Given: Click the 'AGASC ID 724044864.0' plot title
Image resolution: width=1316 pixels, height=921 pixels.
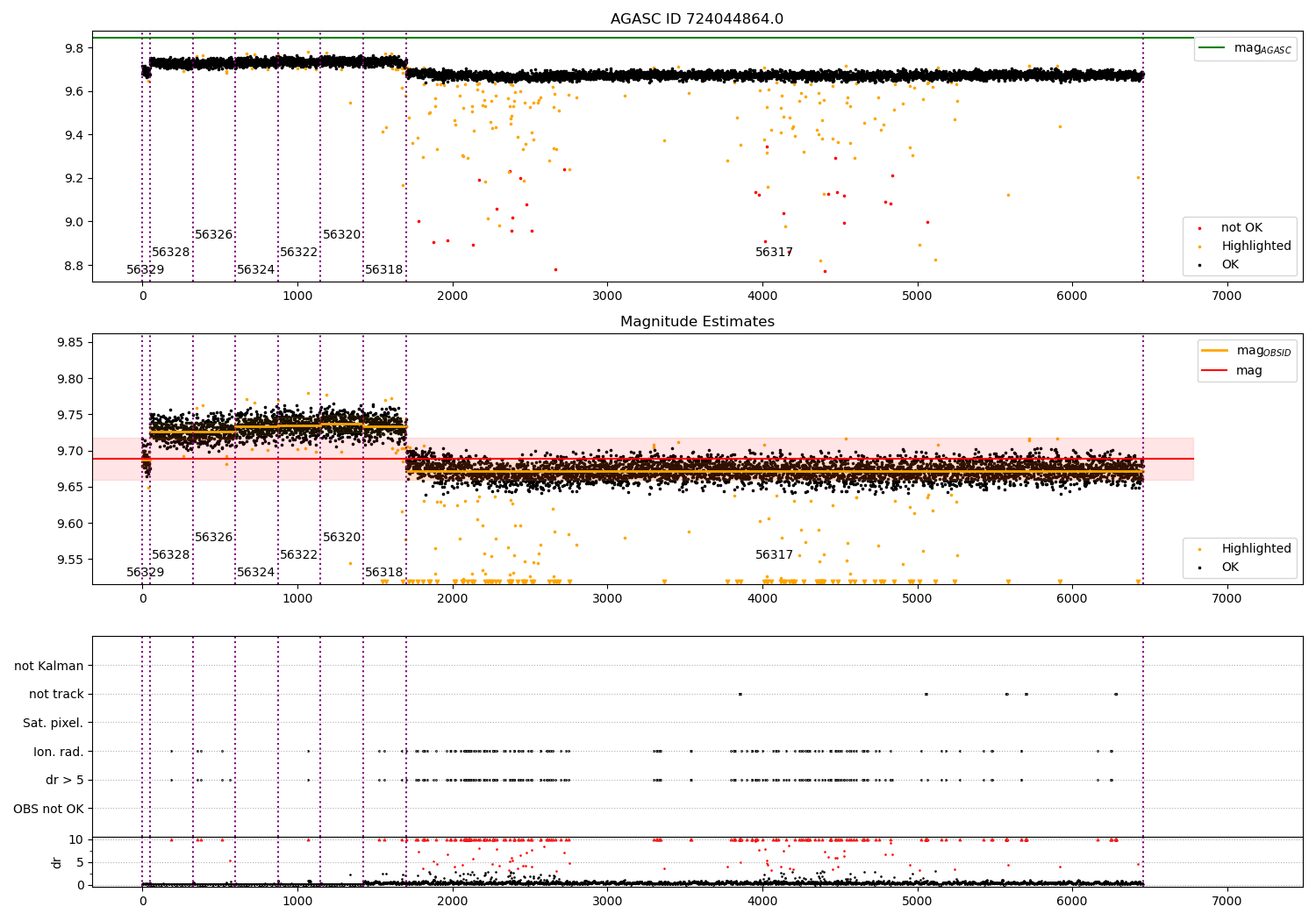Looking at the screenshot, I should click(697, 19).
